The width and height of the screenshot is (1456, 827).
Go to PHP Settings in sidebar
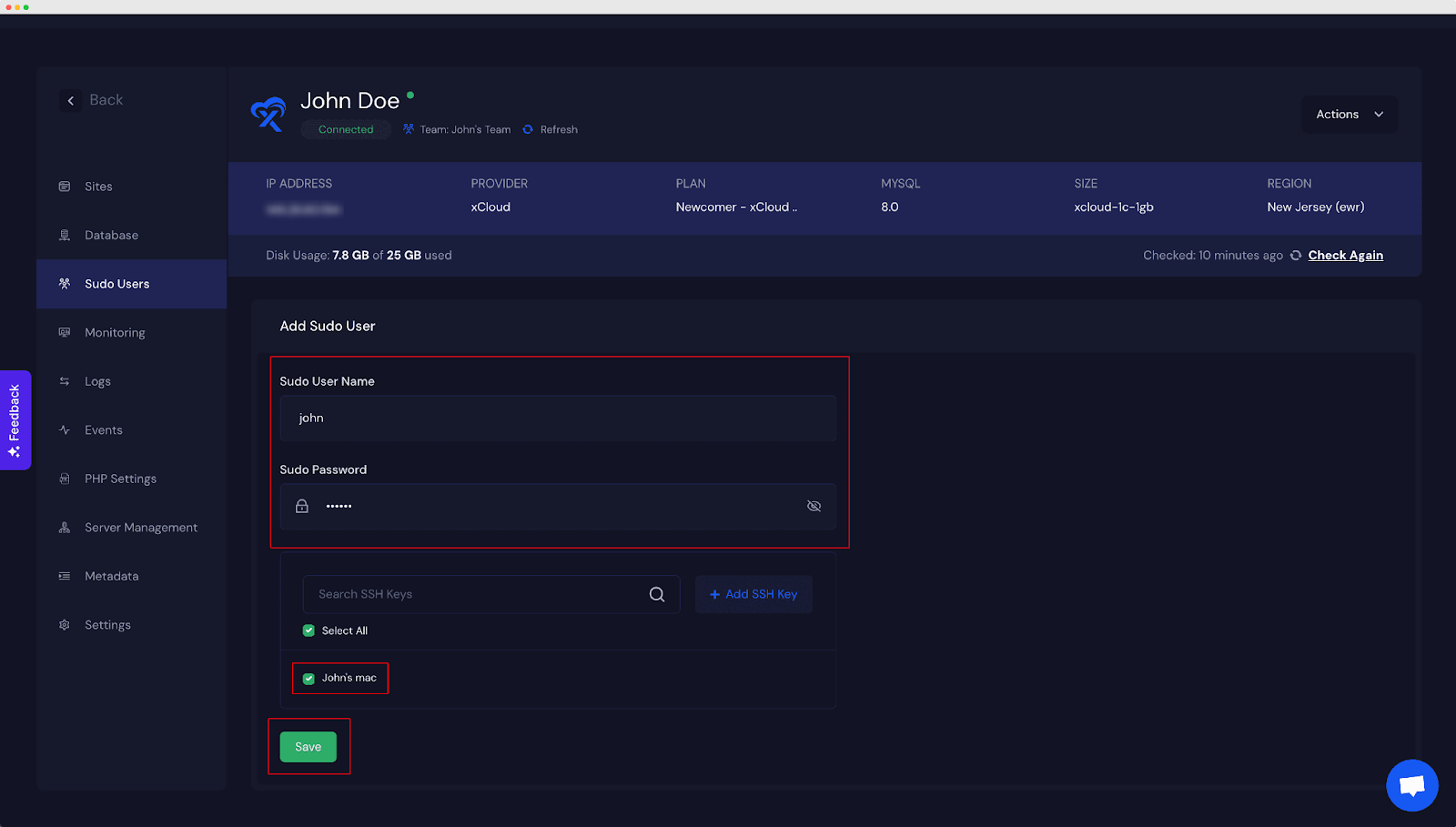[120, 479]
